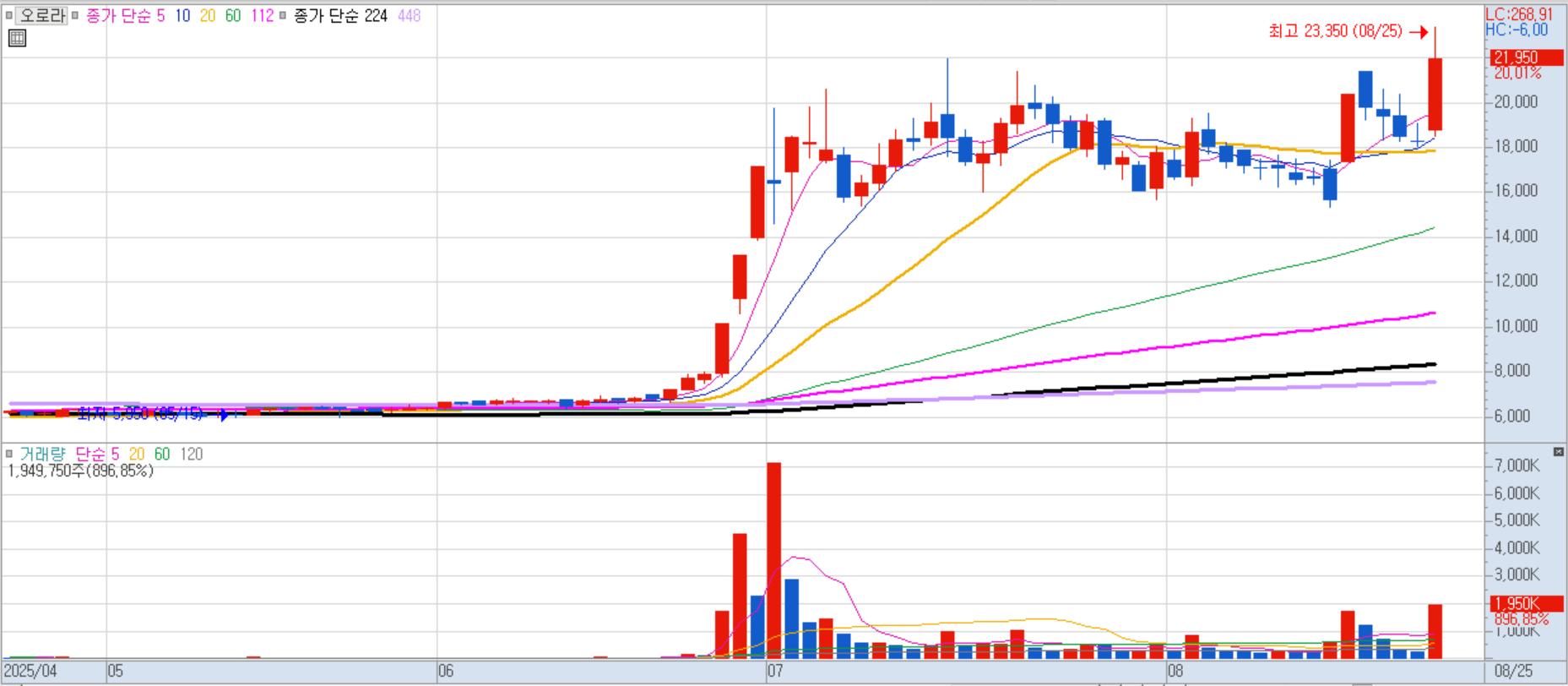This screenshot has width=1568, height=686.
Task: Click the 07 month label on time axis
Action: (775, 671)
